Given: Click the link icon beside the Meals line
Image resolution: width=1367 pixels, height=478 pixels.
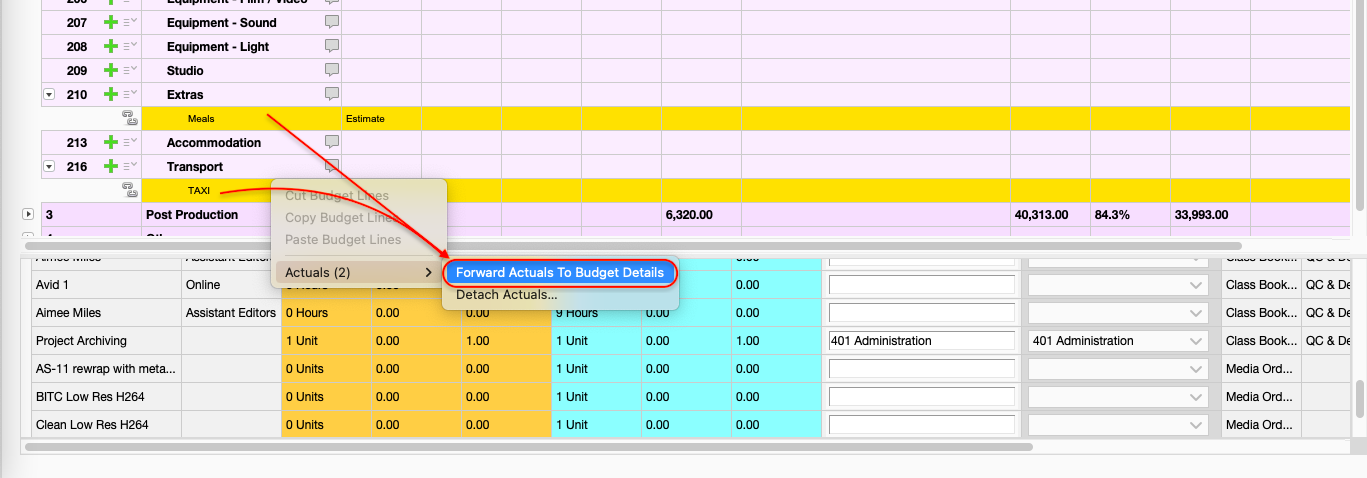Looking at the screenshot, I should pos(128,118).
